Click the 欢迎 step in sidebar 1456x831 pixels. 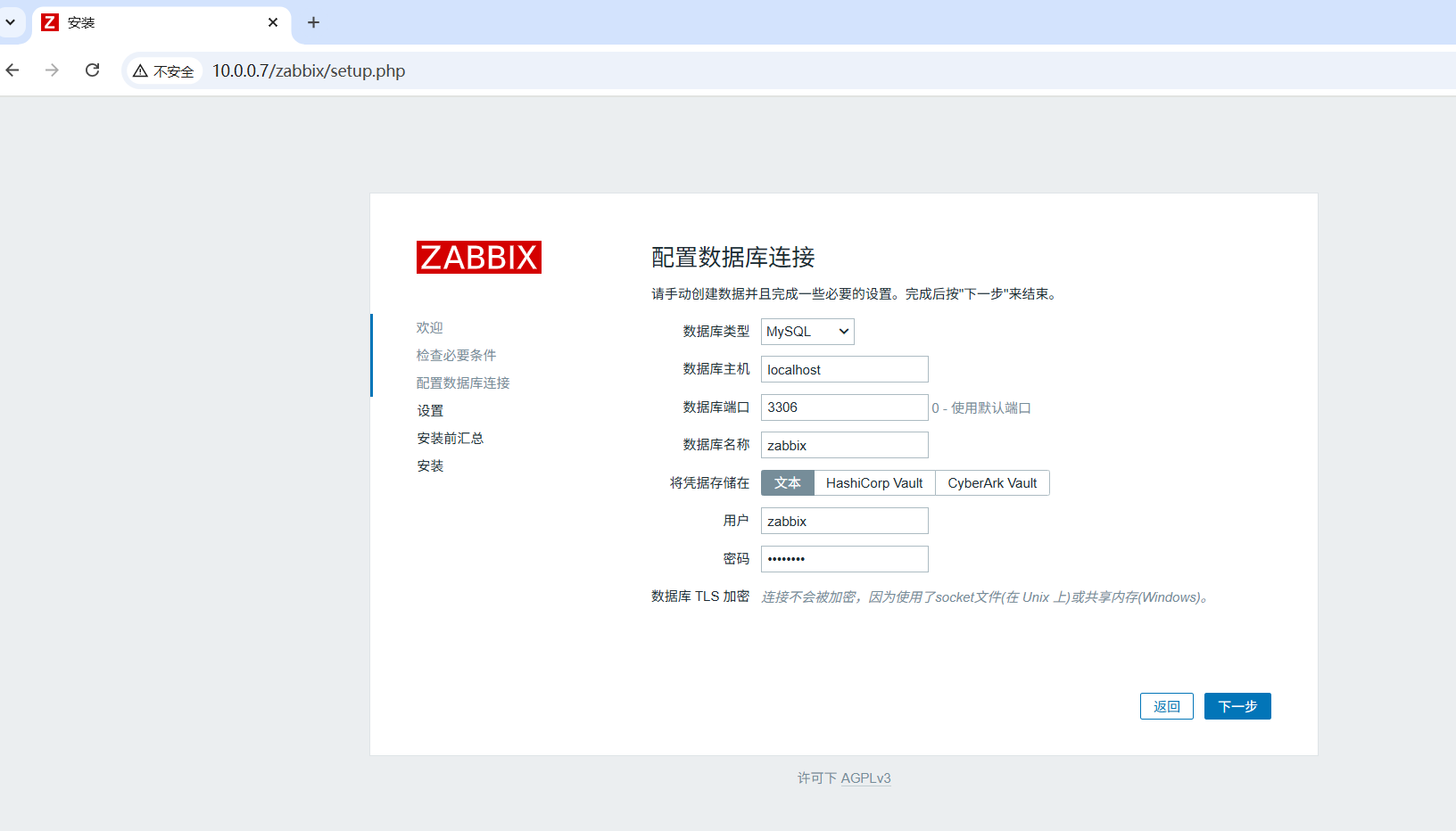tap(430, 328)
